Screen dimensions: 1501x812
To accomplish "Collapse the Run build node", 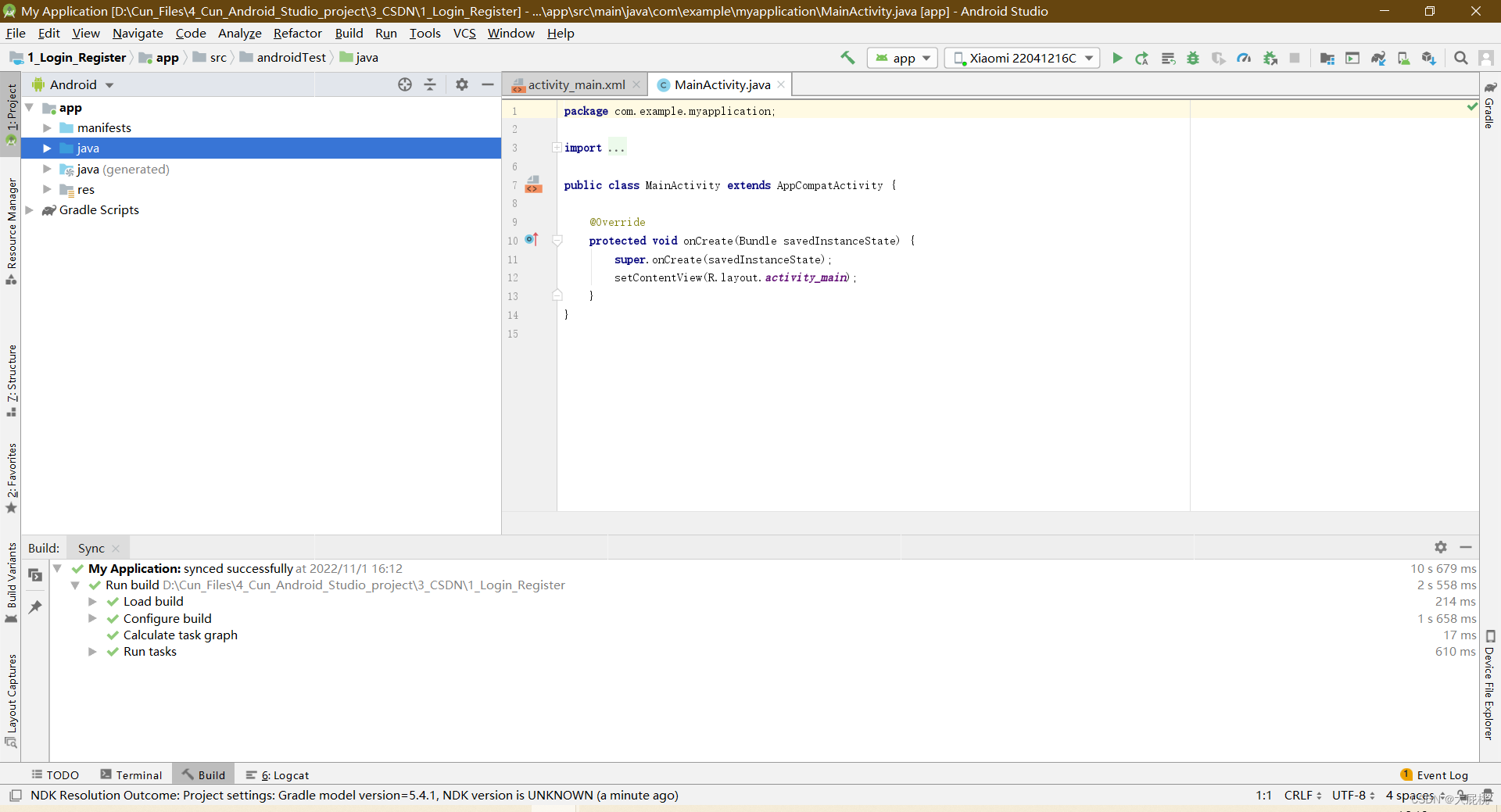I will (75, 585).
